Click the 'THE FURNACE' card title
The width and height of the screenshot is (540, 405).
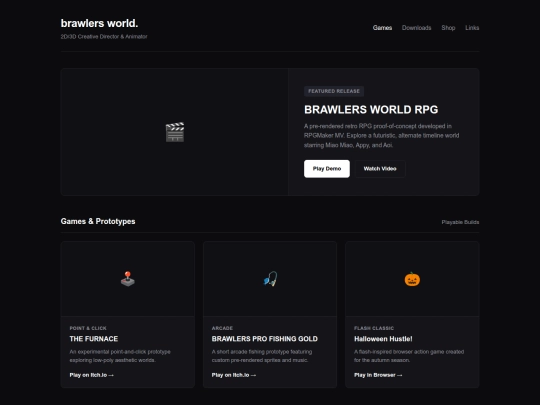pyautogui.click(x=94, y=339)
